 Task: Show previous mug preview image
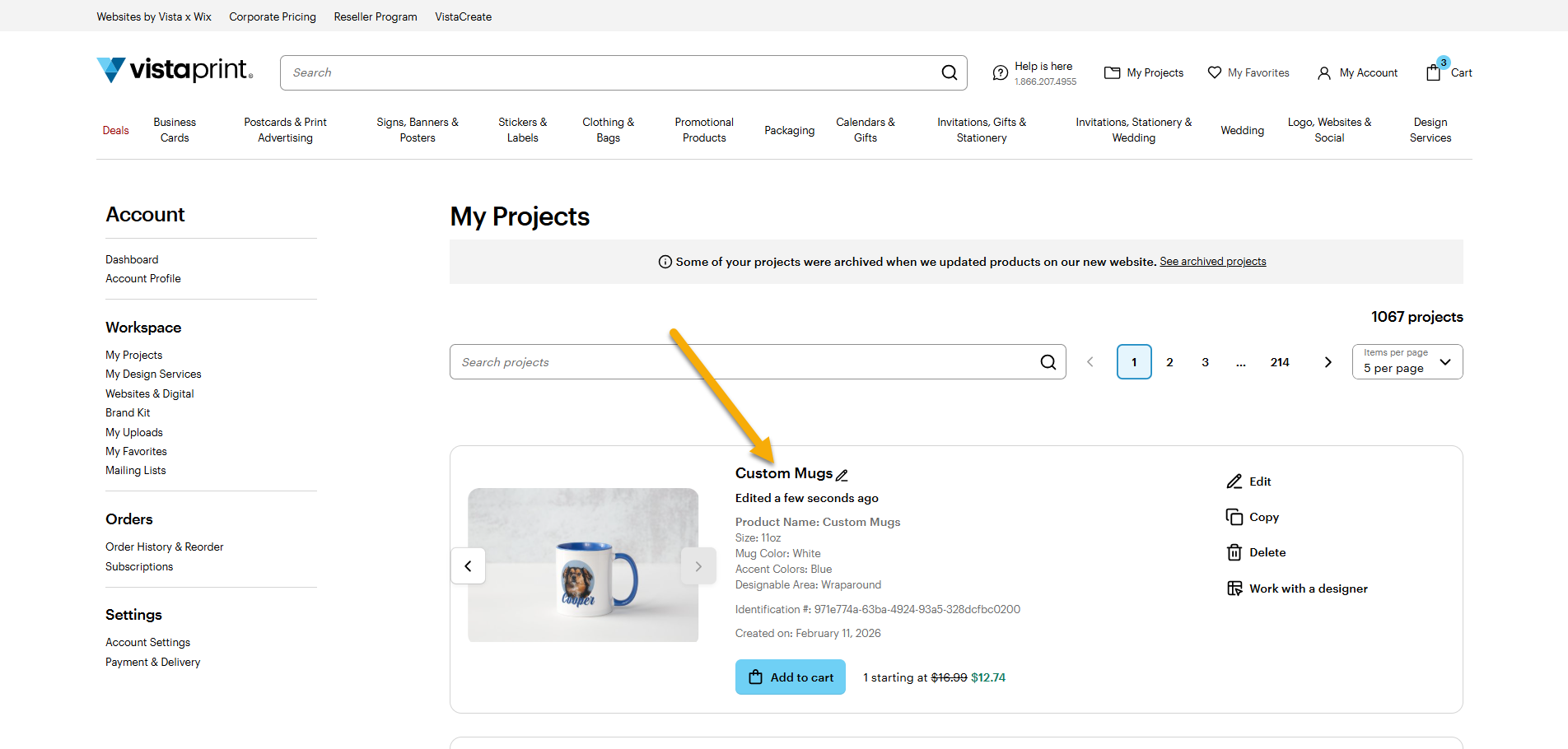point(468,565)
